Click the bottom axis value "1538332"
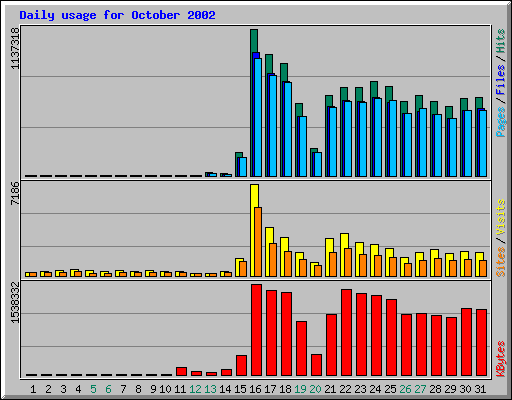512x400 pixels. coord(15,303)
